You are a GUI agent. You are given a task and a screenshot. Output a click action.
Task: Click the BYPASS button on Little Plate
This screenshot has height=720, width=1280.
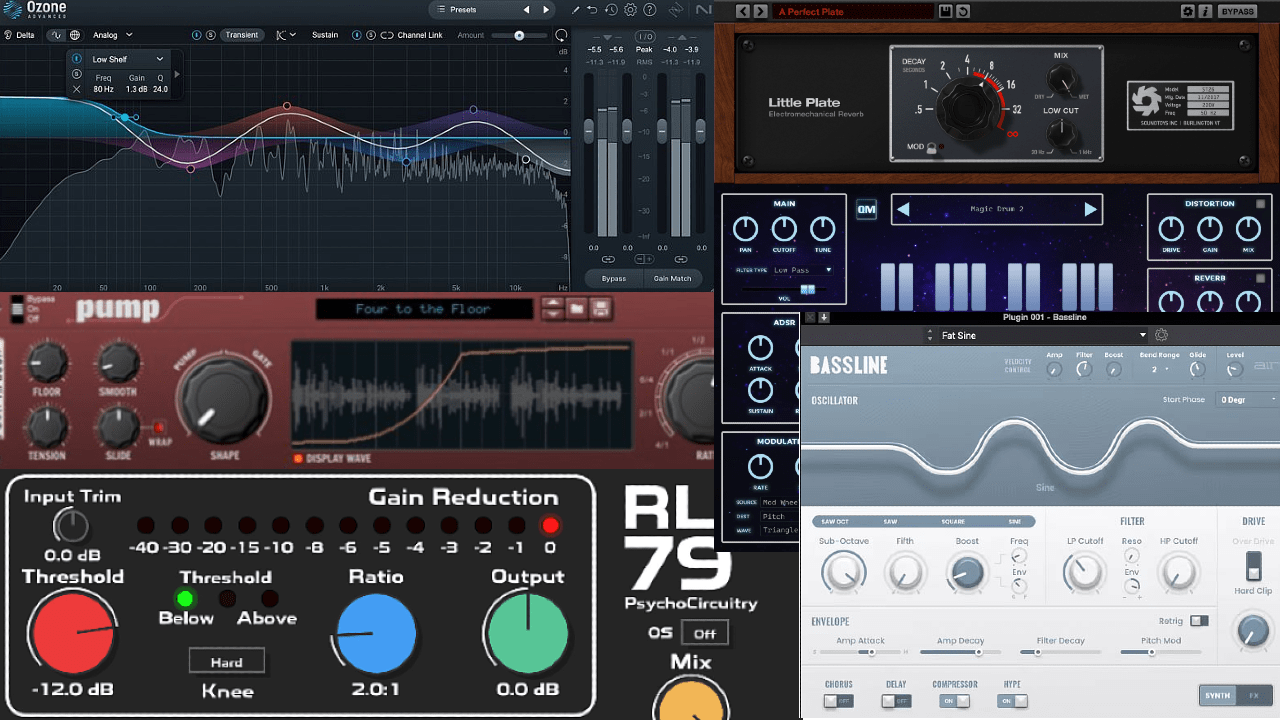pyautogui.click(x=1238, y=10)
